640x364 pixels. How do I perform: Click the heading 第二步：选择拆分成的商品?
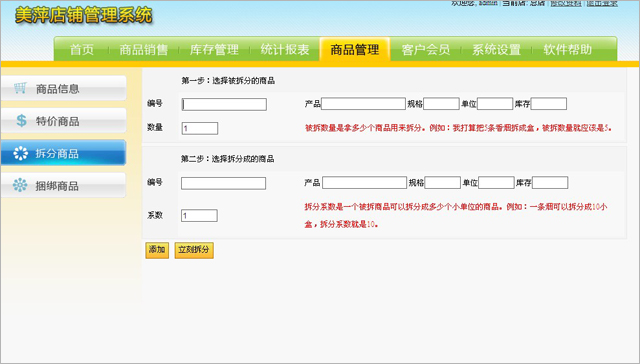point(228,159)
